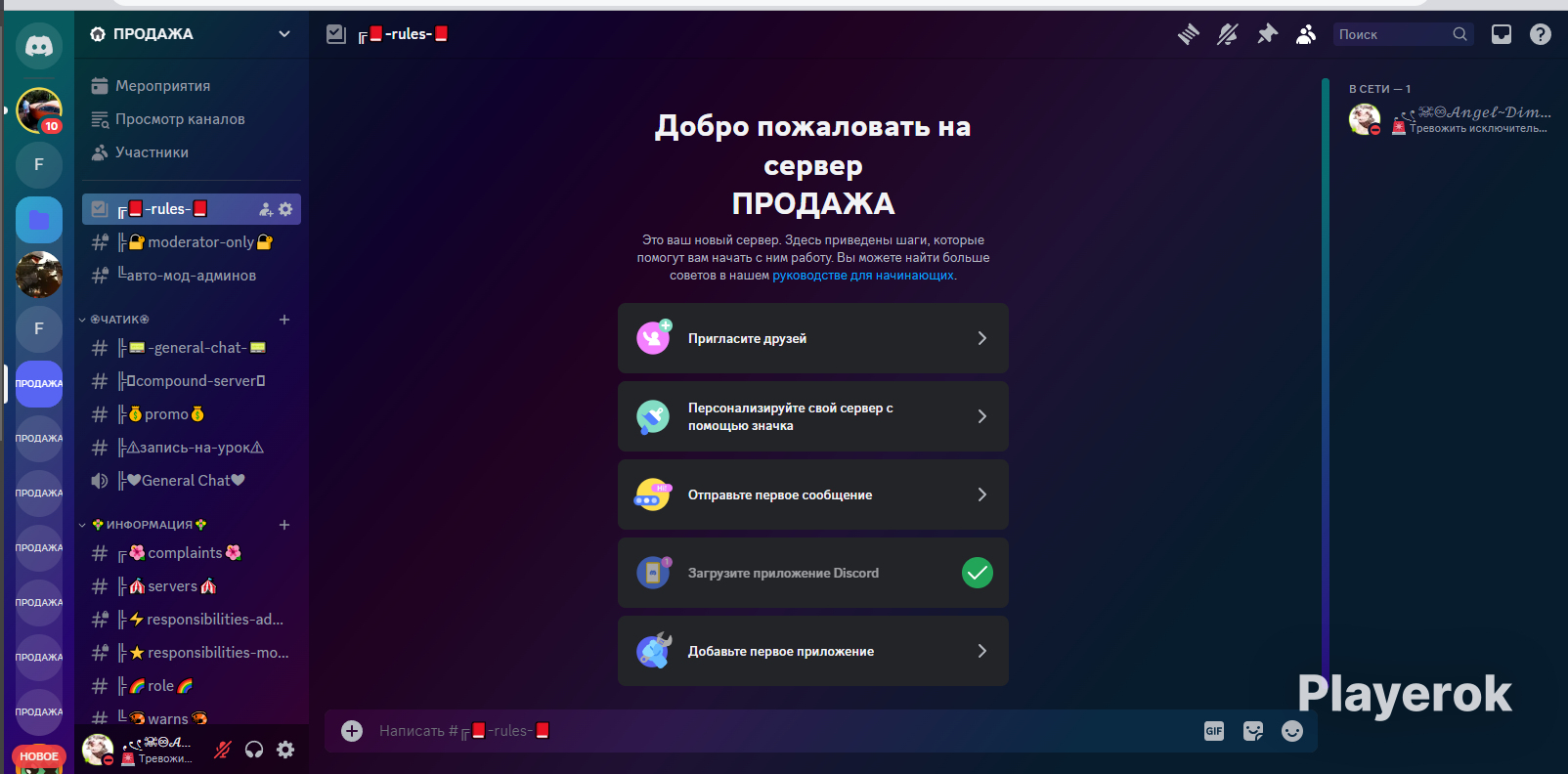
Task: Open server with 10 notifications badge
Action: pos(39,110)
